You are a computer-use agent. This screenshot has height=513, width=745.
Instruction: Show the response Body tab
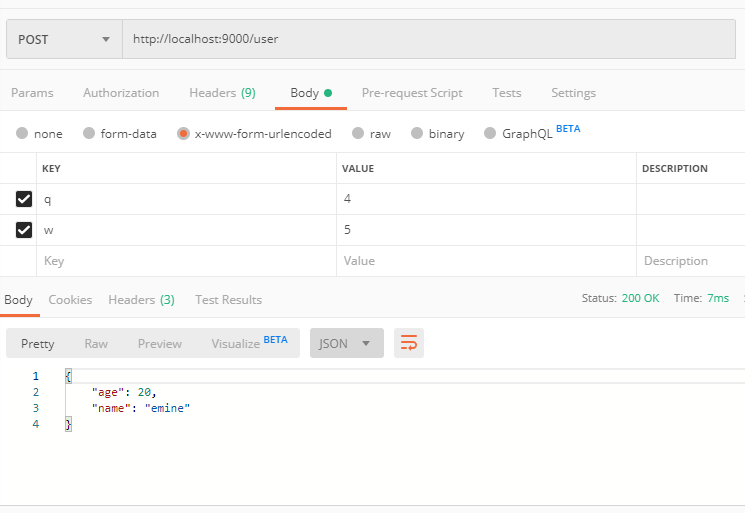tap(19, 300)
